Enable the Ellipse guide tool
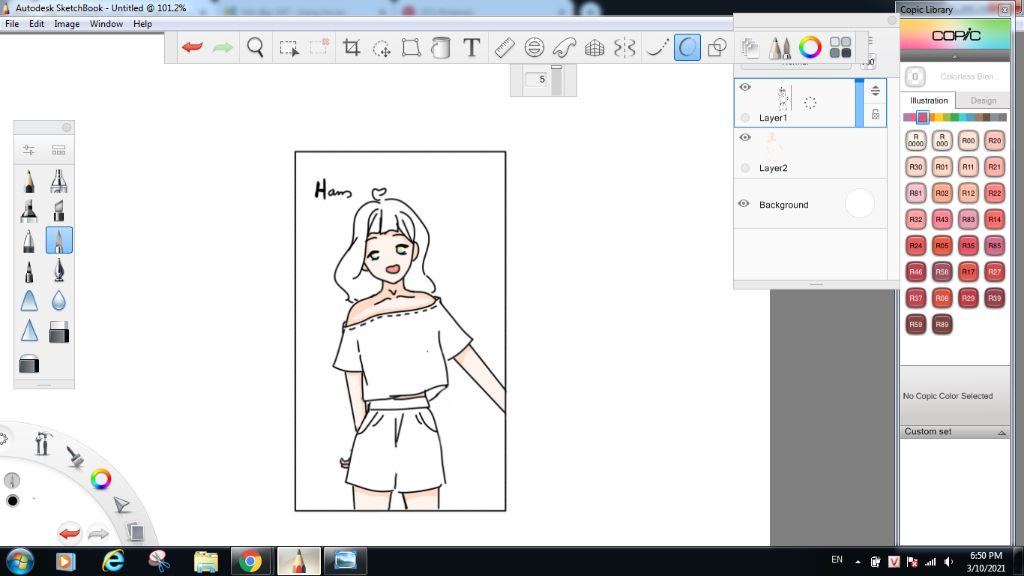 [x=534, y=47]
